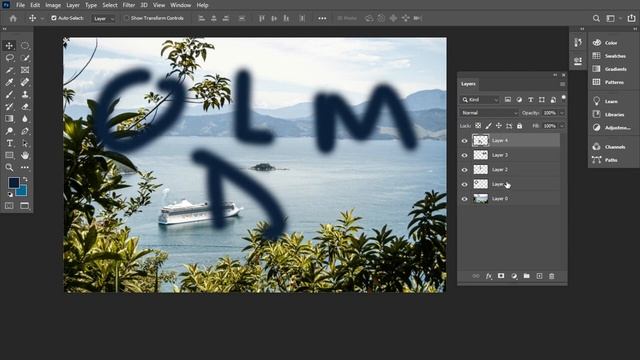The image size is (640, 360).
Task: Open the Auto-Select Layer dropdown
Action: tap(103, 18)
